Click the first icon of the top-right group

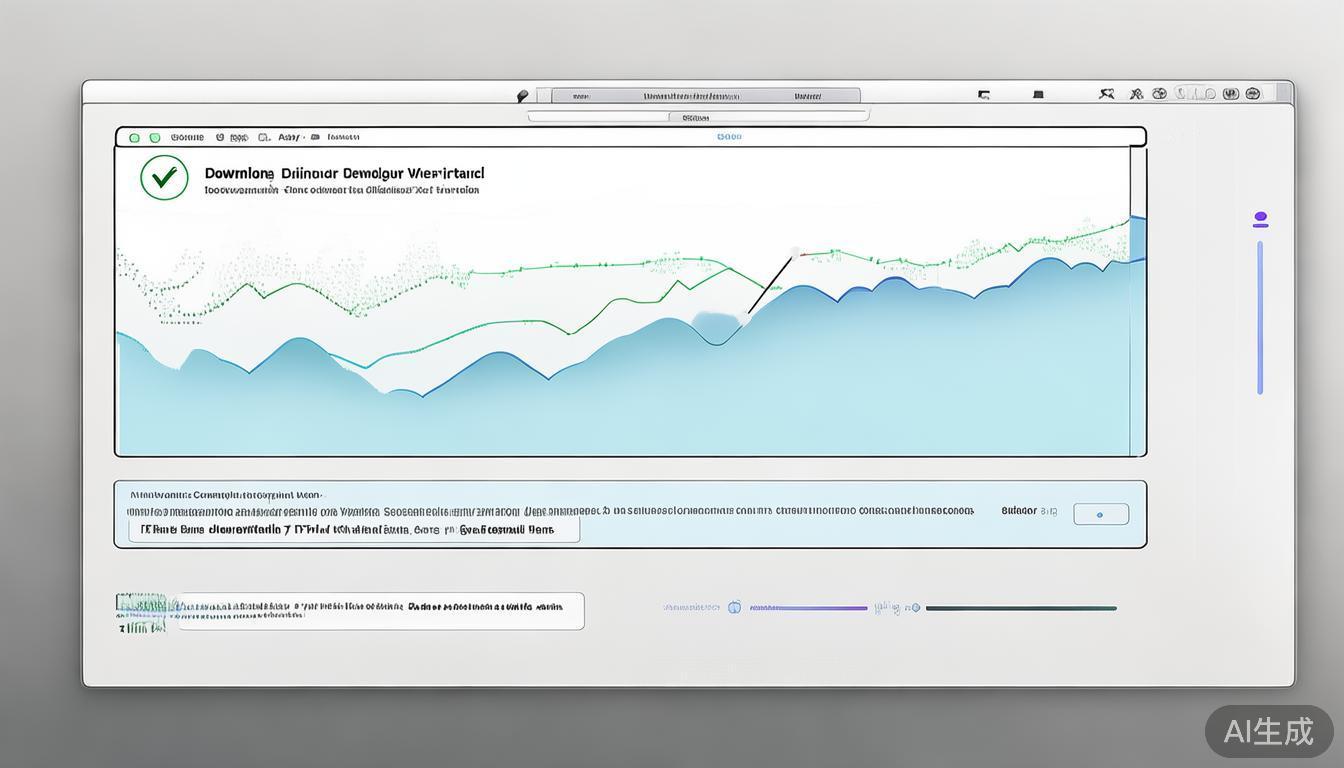pyautogui.click(x=1106, y=94)
